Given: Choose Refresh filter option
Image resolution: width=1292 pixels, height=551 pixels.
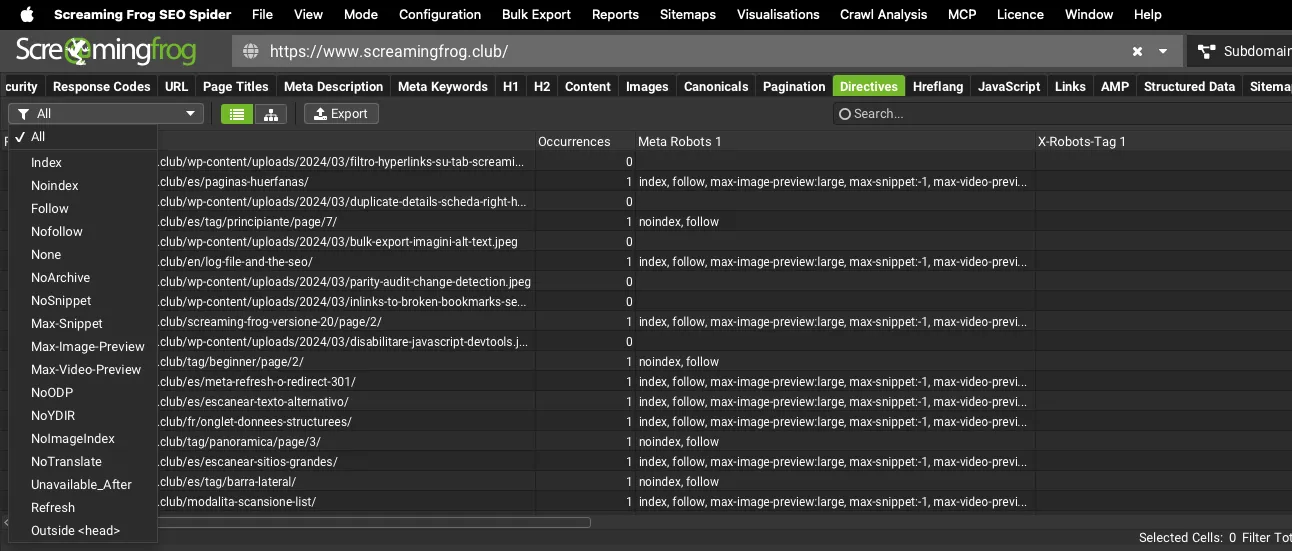Looking at the screenshot, I should (x=83, y=507).
